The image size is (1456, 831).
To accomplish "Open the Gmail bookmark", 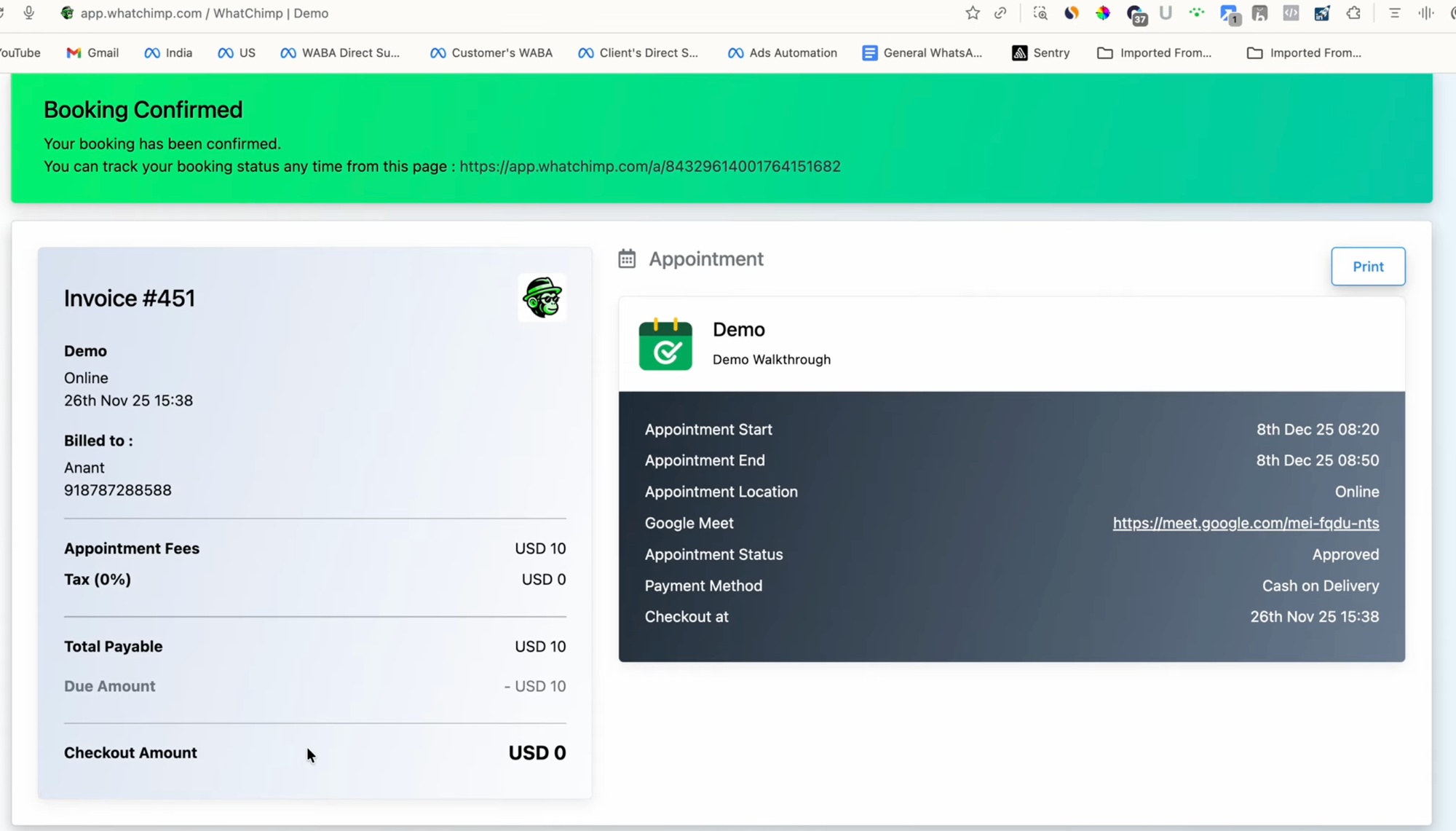I will [x=92, y=52].
